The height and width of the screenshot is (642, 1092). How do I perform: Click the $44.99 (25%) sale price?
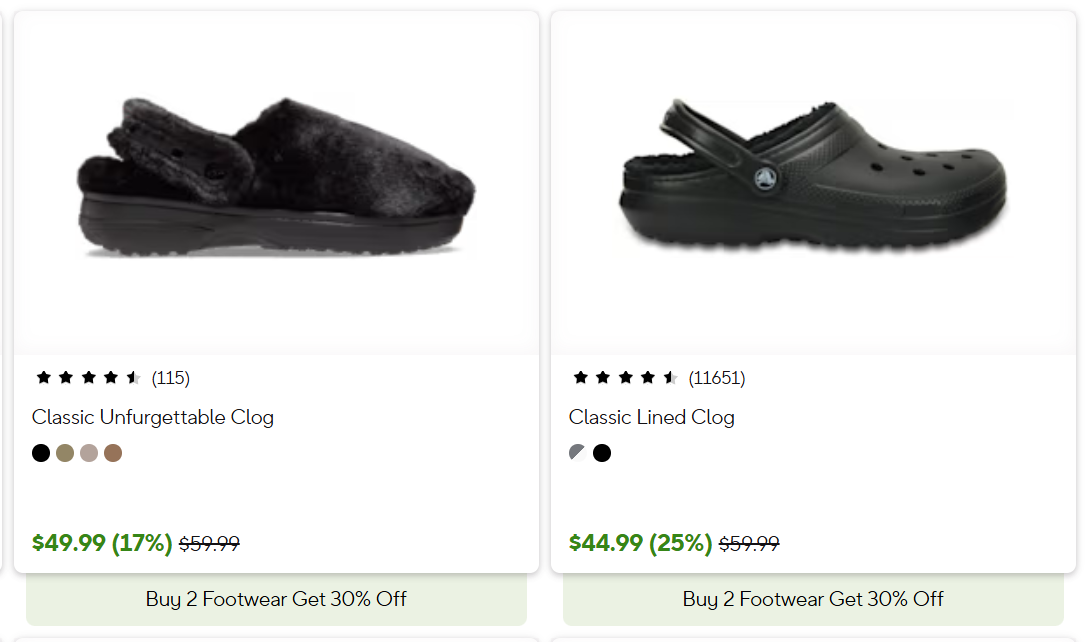[x=640, y=543]
